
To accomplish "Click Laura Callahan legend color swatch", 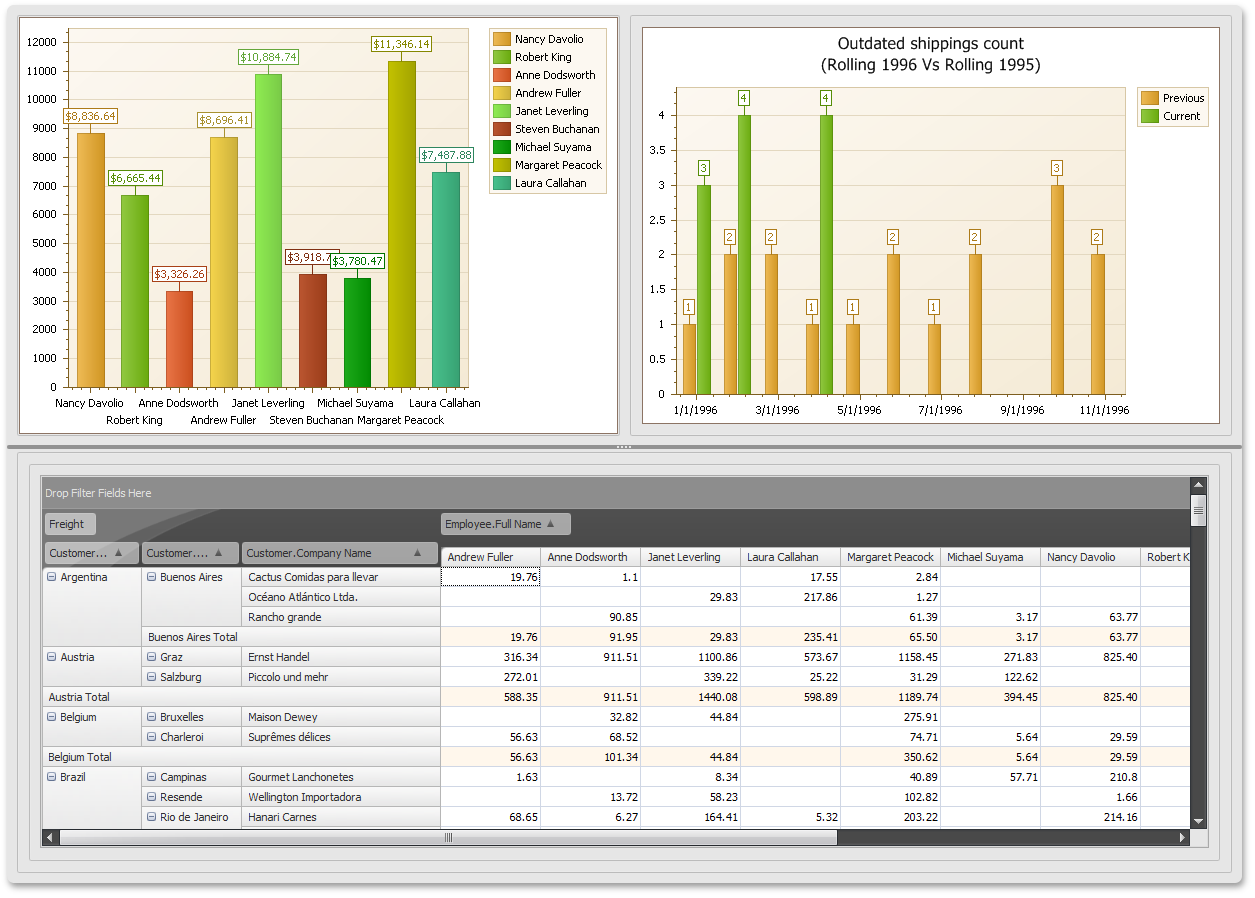I will click(x=502, y=183).
